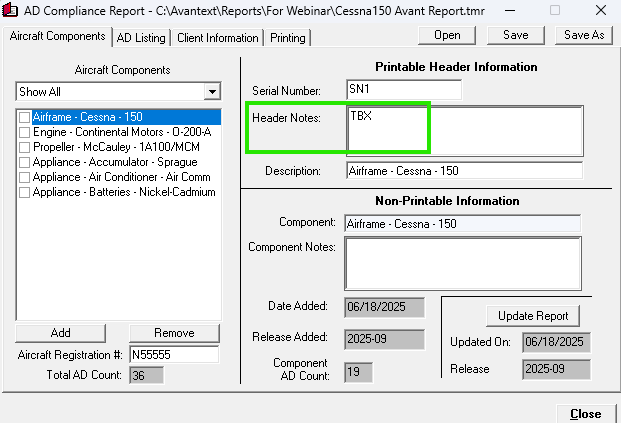Tick the Appliance - Accumulator - Sprague checkbox
This screenshot has height=423, width=621.
[x=24, y=162]
